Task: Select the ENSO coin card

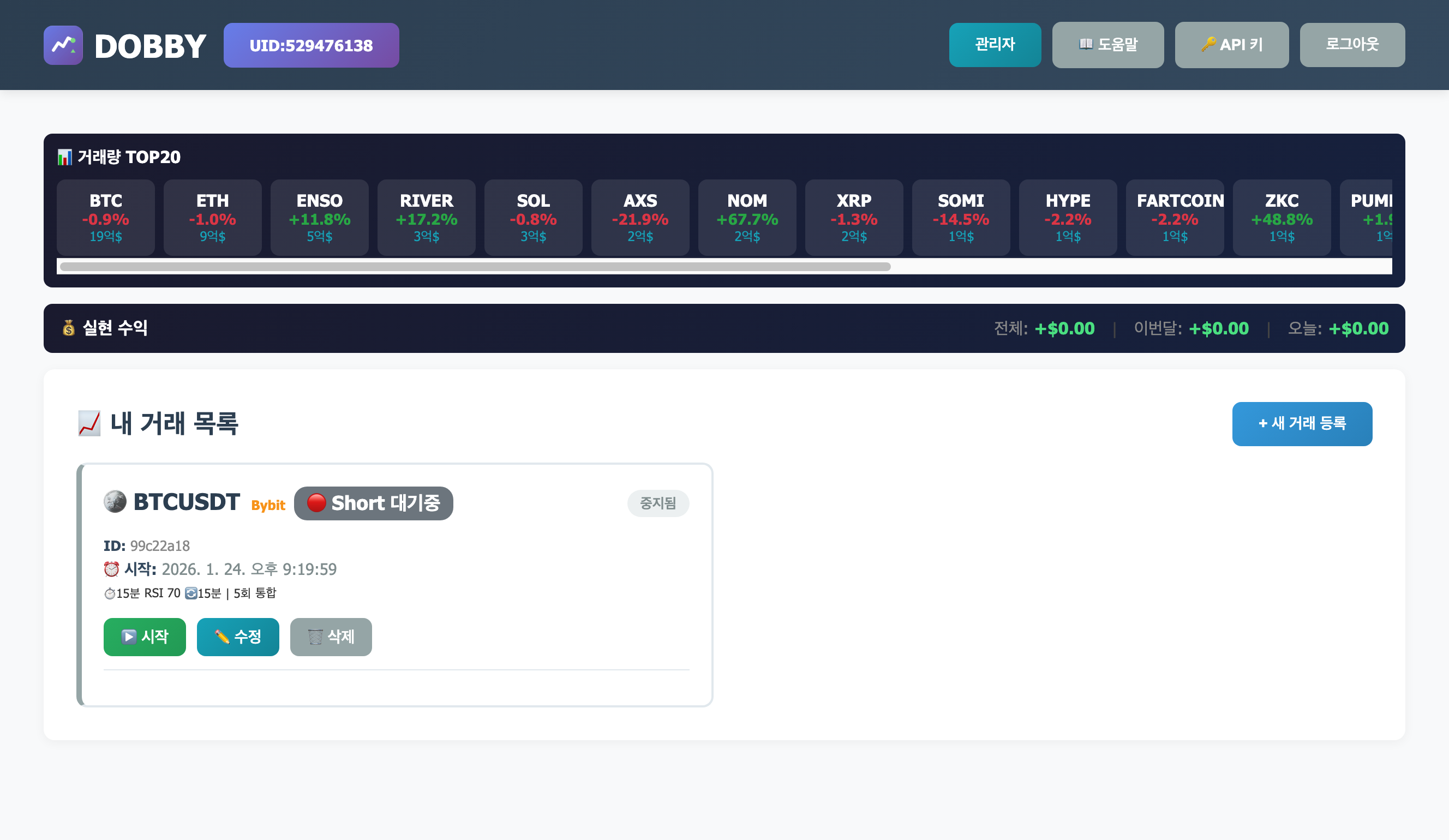Action: point(319,217)
